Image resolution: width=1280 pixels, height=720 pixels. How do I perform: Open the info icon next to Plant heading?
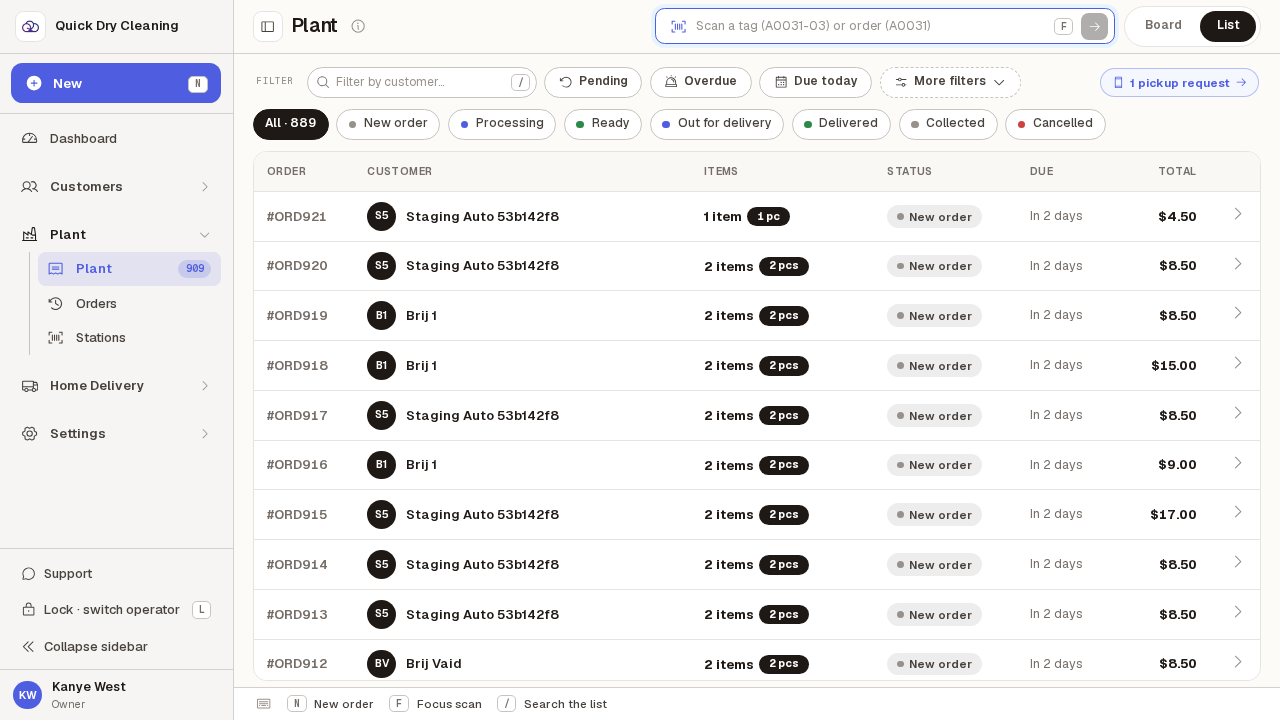[358, 26]
